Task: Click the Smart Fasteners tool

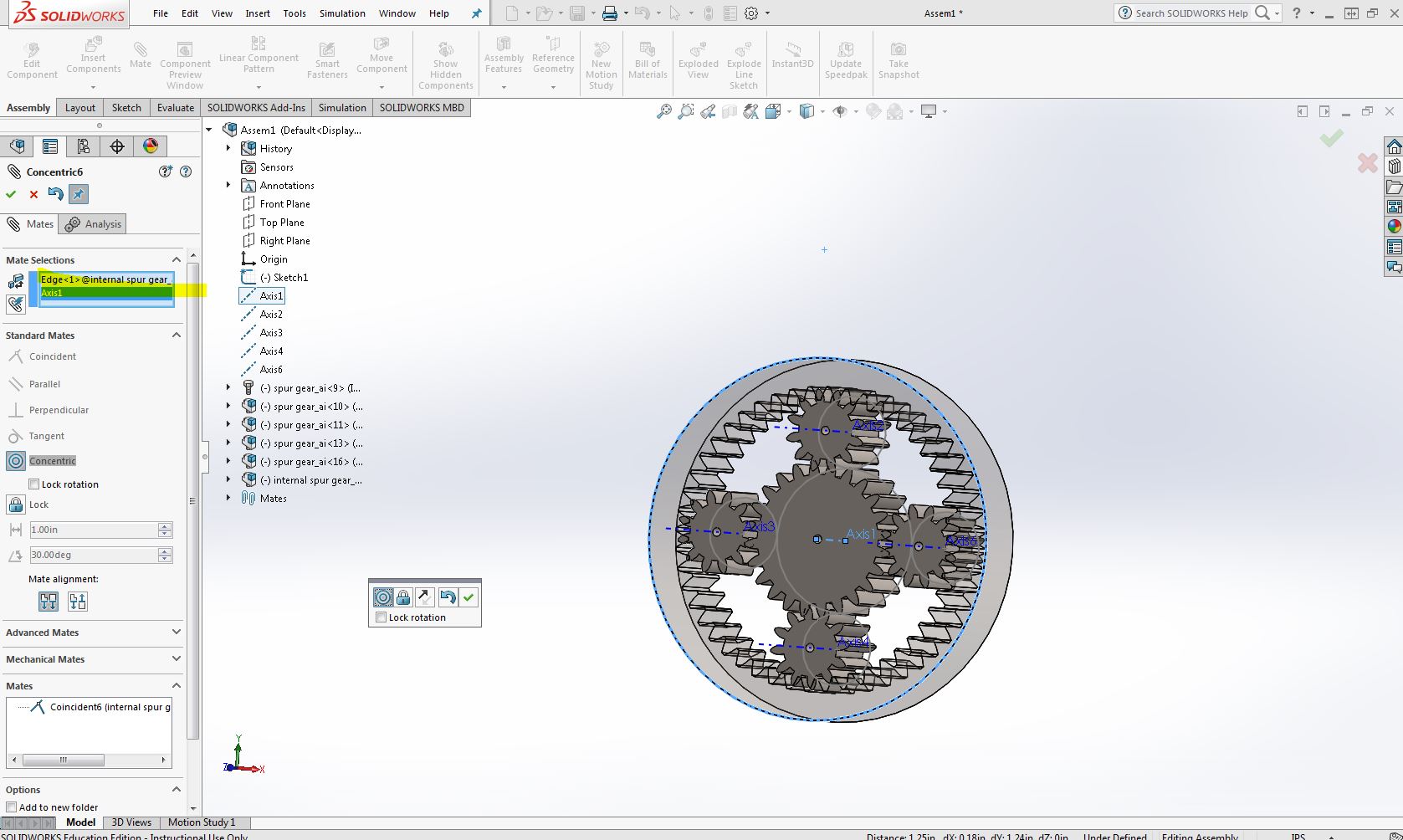Action: [327, 60]
